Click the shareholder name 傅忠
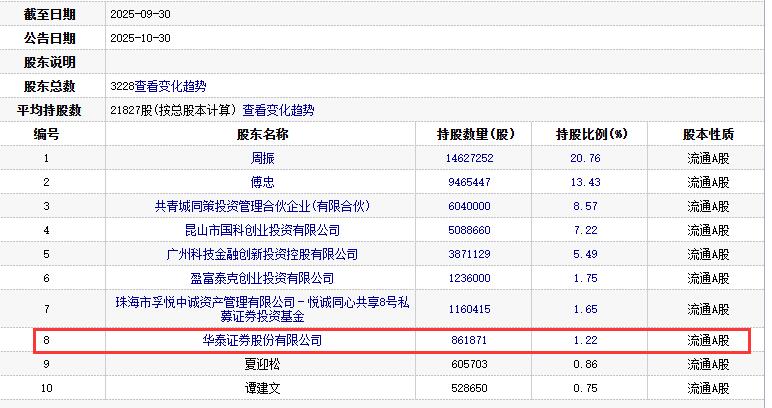 263,182
